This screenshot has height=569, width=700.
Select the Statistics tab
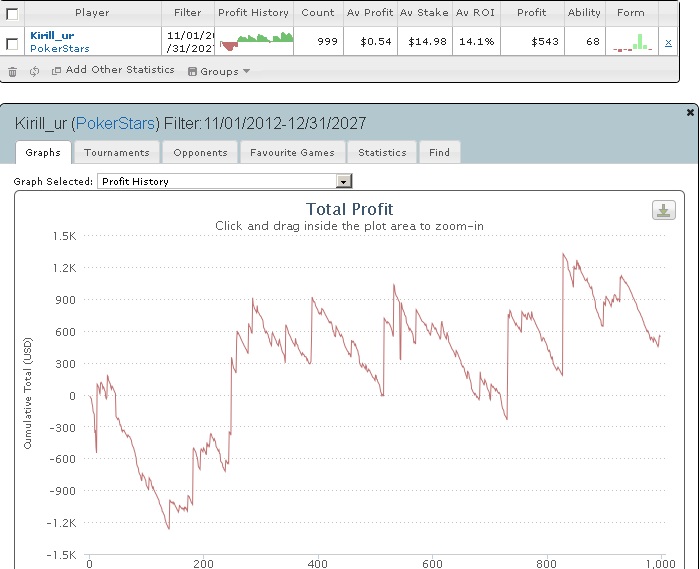point(382,153)
